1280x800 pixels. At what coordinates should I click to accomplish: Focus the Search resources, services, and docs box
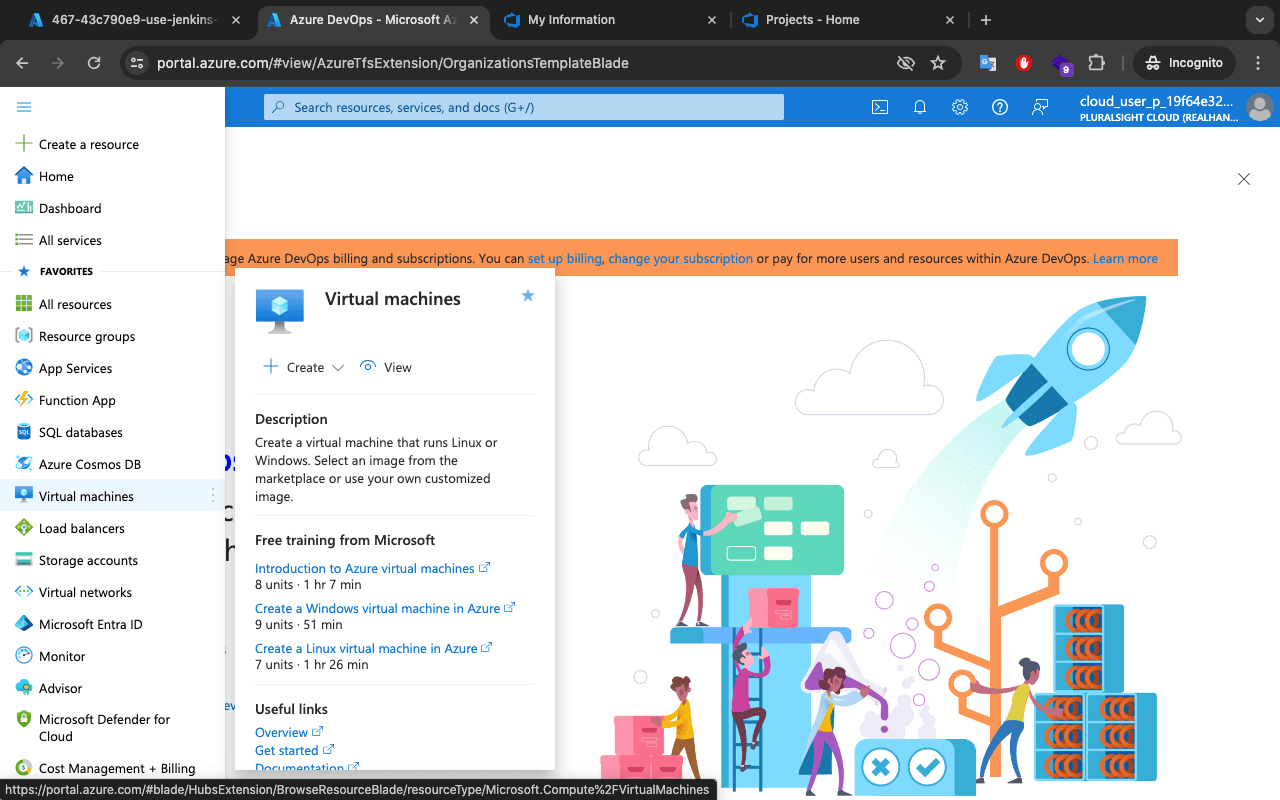[x=524, y=107]
